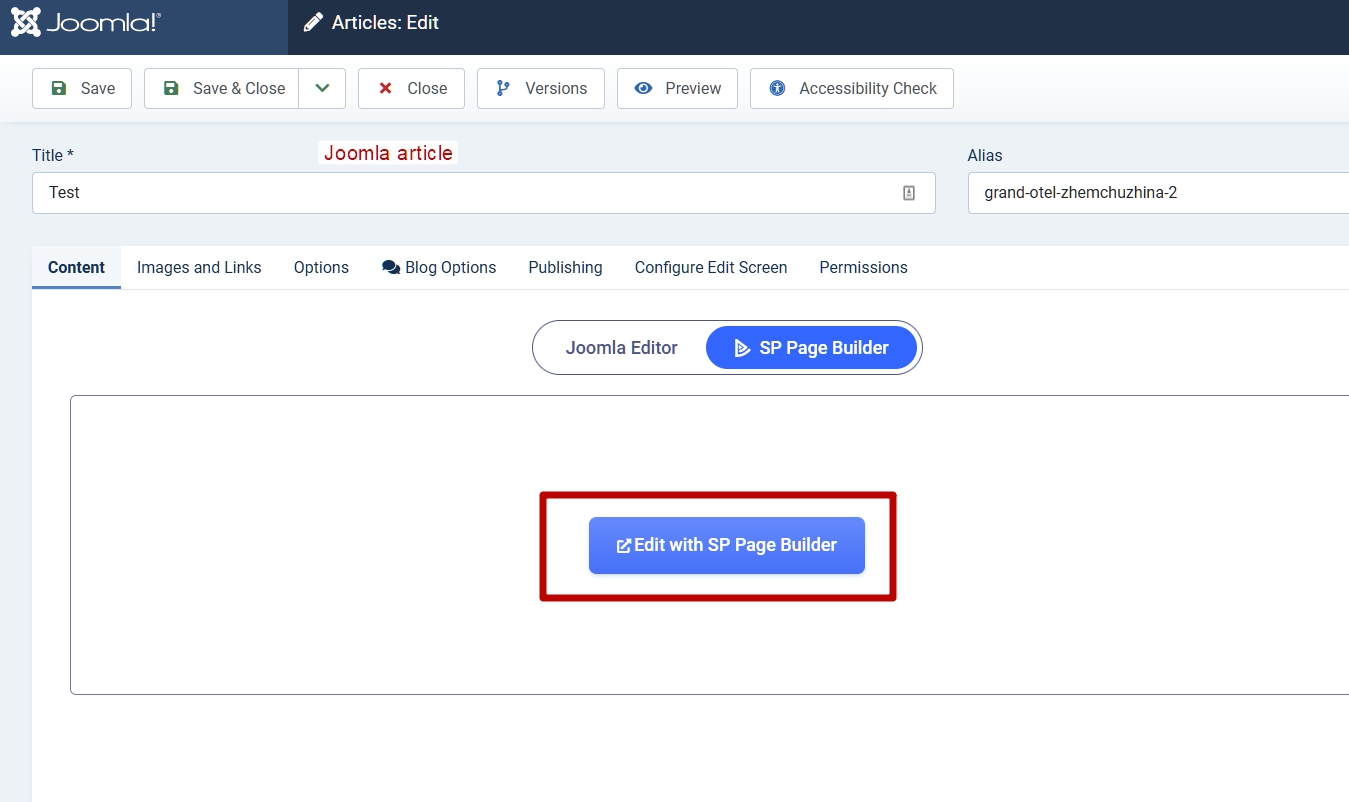This screenshot has width=1349, height=802.
Task: Click the icon inside the Title field
Action: pos(909,193)
